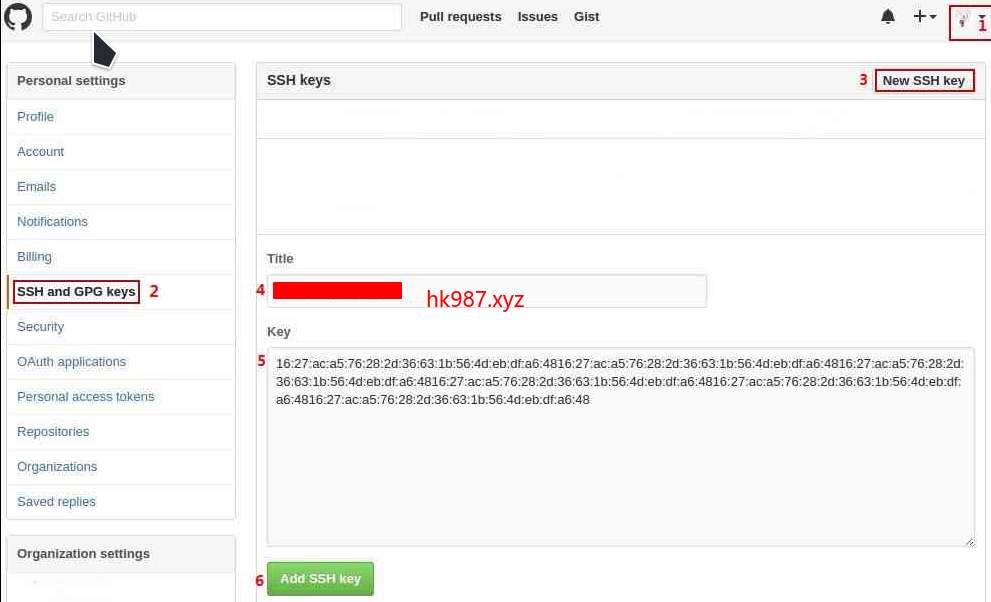The width and height of the screenshot is (991, 602).
Task: Open Organizations settings
Action: click(57, 467)
